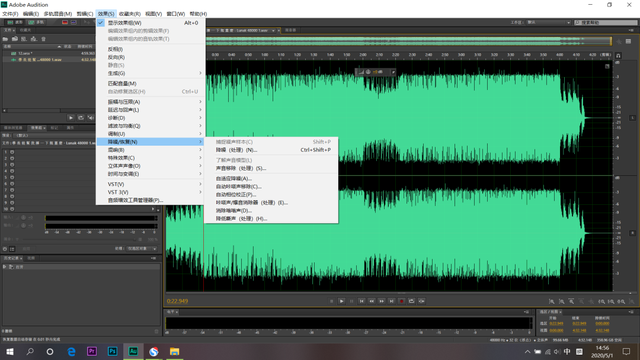Select Sound Remover (process) (S) item
Screen dimensions: 640x360
(x=271, y=168)
